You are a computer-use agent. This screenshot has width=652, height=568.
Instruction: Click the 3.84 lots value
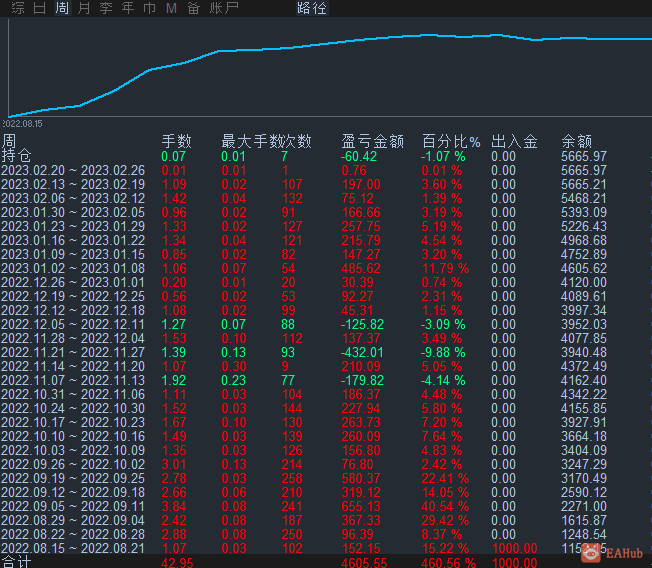(174, 506)
